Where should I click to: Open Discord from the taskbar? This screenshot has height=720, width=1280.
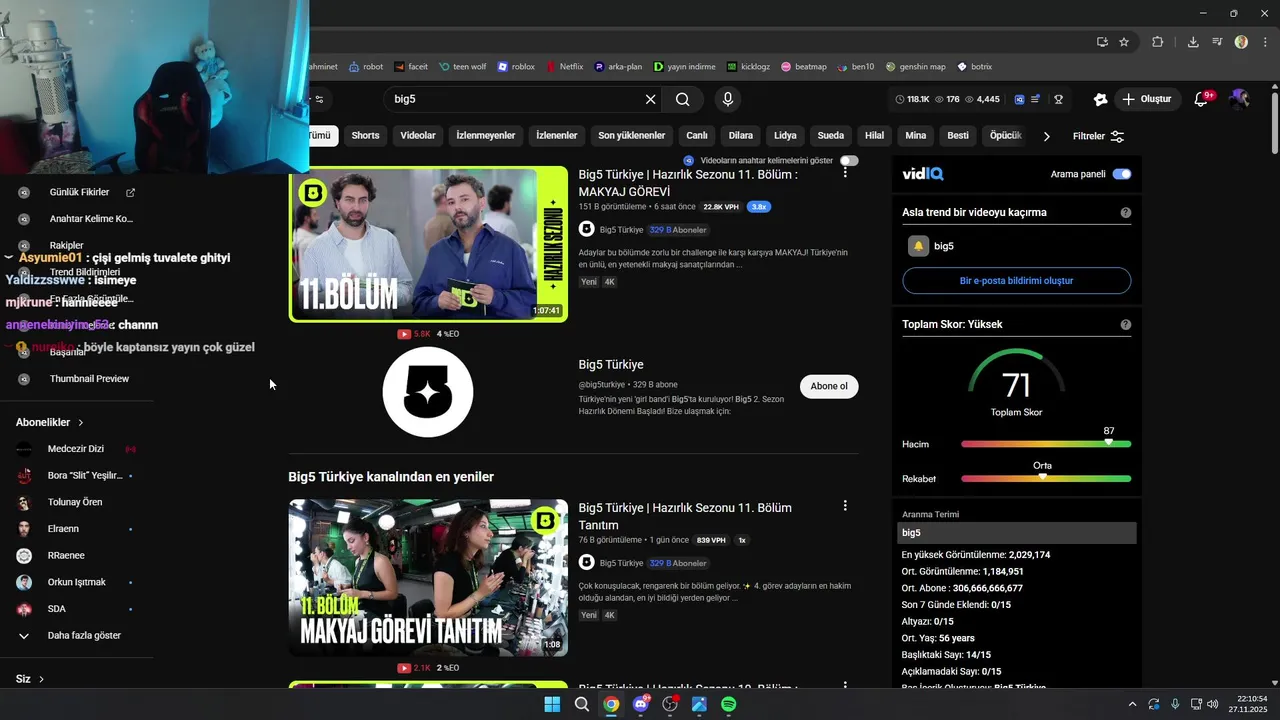pyautogui.click(x=641, y=704)
